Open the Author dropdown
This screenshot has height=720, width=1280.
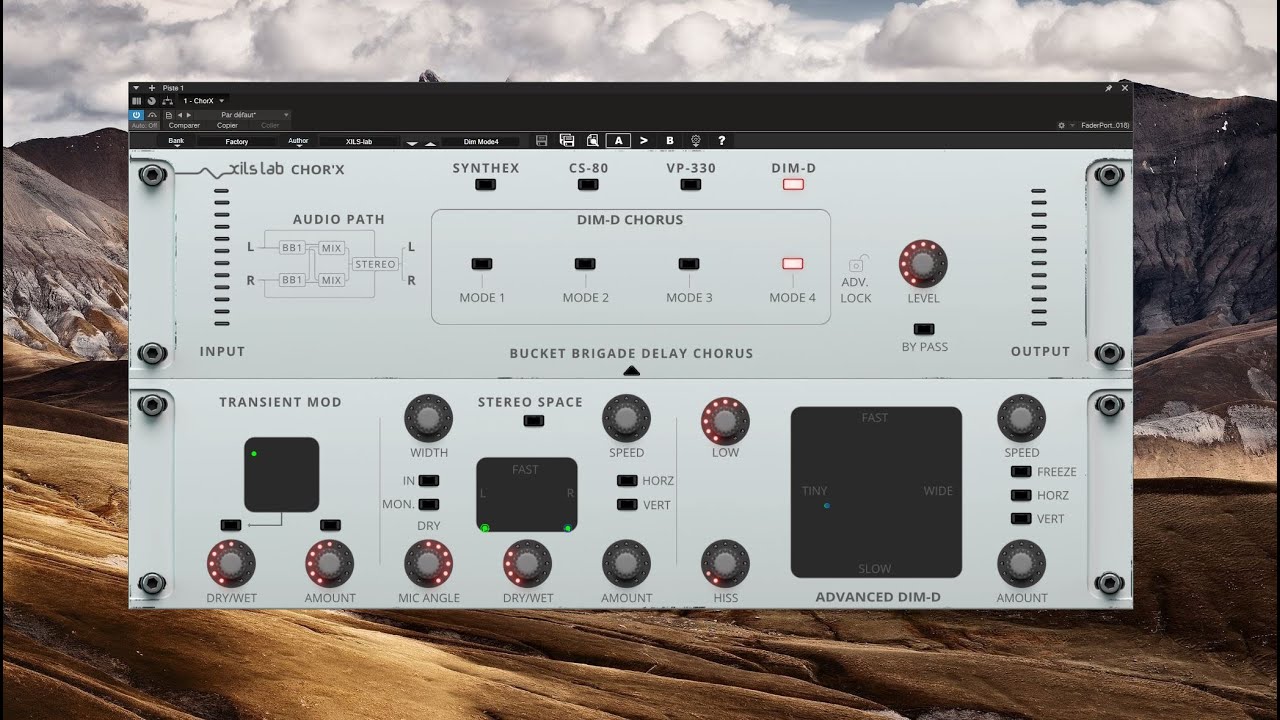tap(298, 142)
